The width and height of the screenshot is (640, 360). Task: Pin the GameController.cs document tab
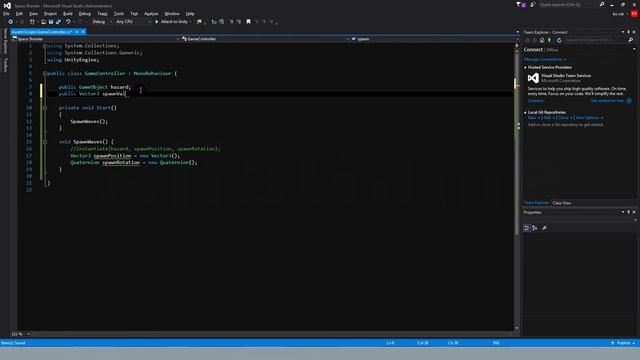point(77,31)
